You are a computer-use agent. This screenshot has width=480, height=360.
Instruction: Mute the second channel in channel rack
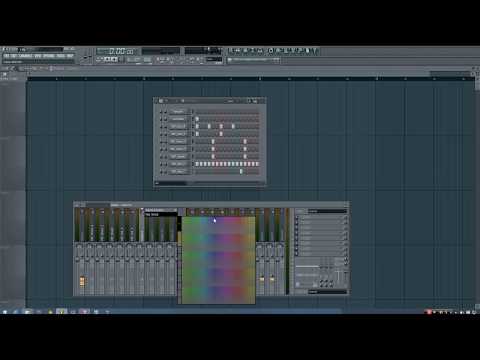161,119
